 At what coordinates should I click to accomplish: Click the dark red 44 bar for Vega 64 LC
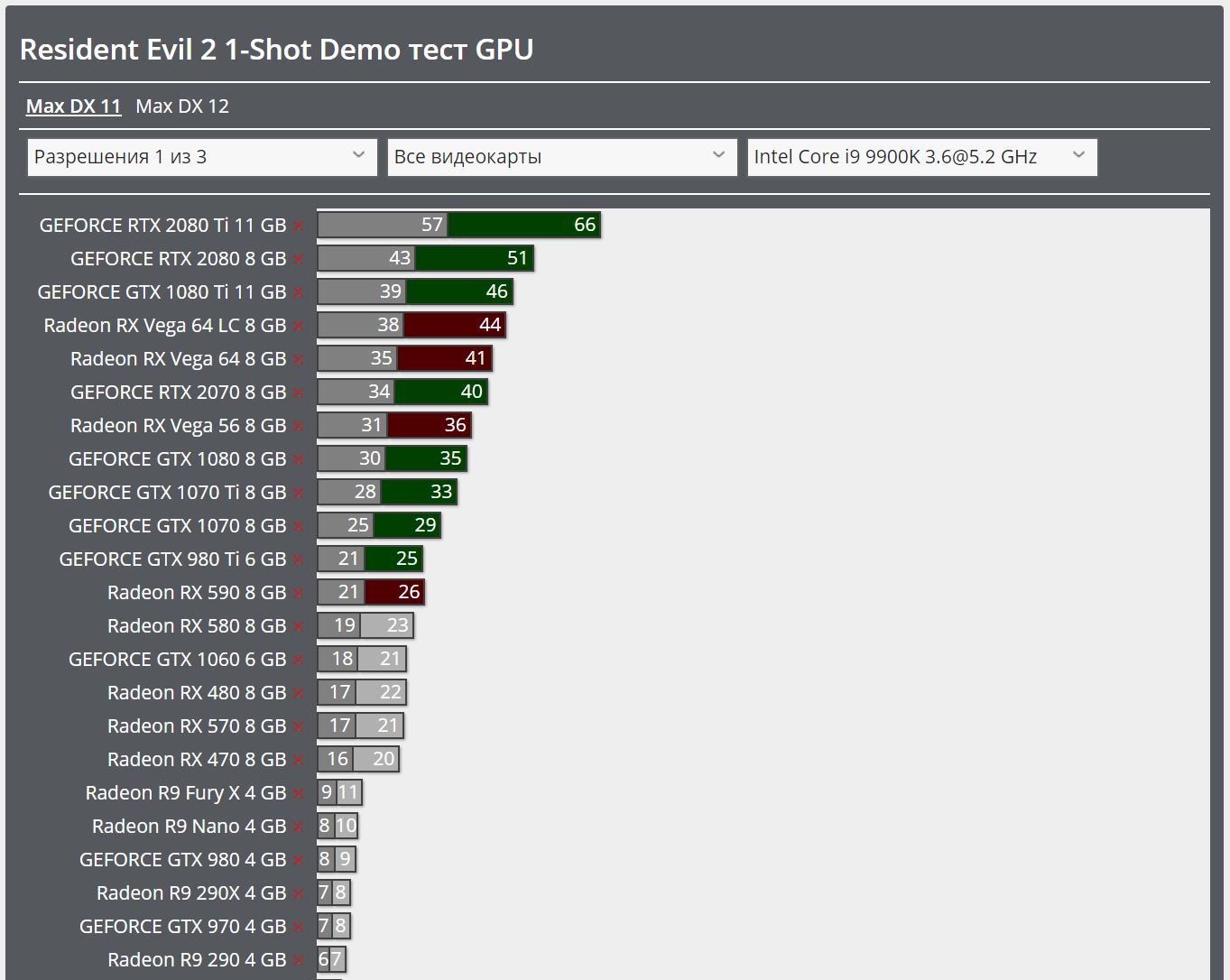[x=454, y=325]
